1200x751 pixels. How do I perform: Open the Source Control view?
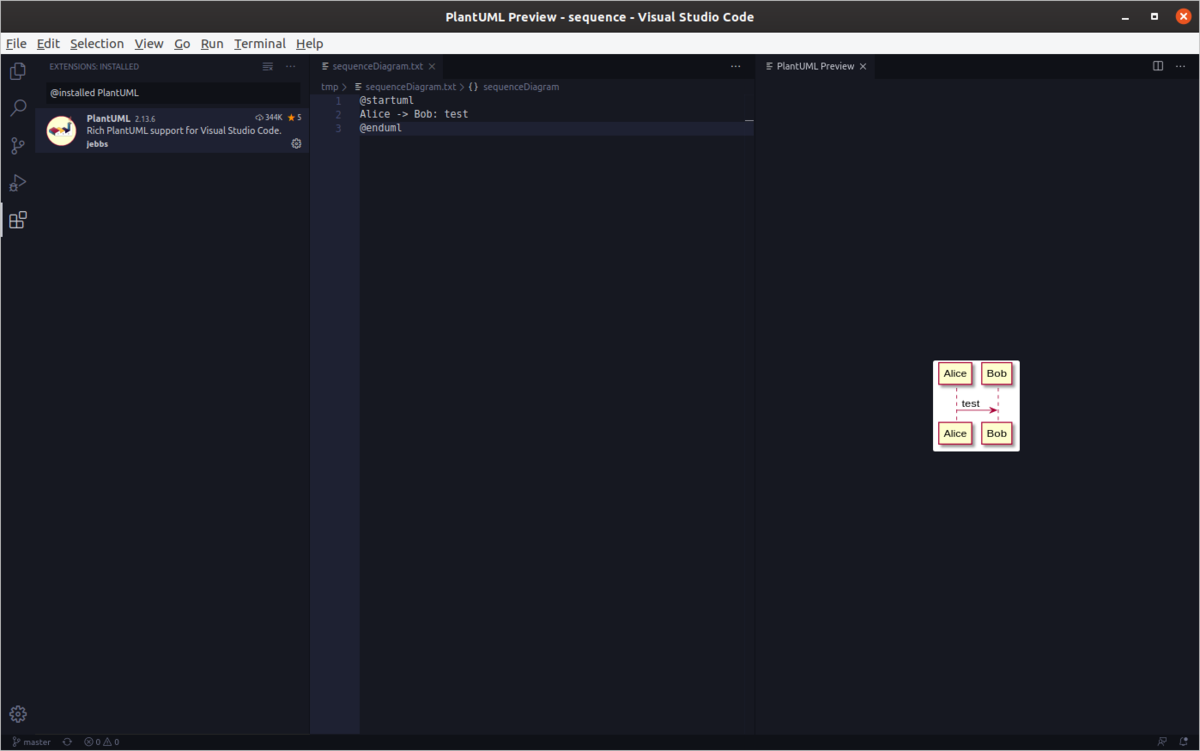17,146
